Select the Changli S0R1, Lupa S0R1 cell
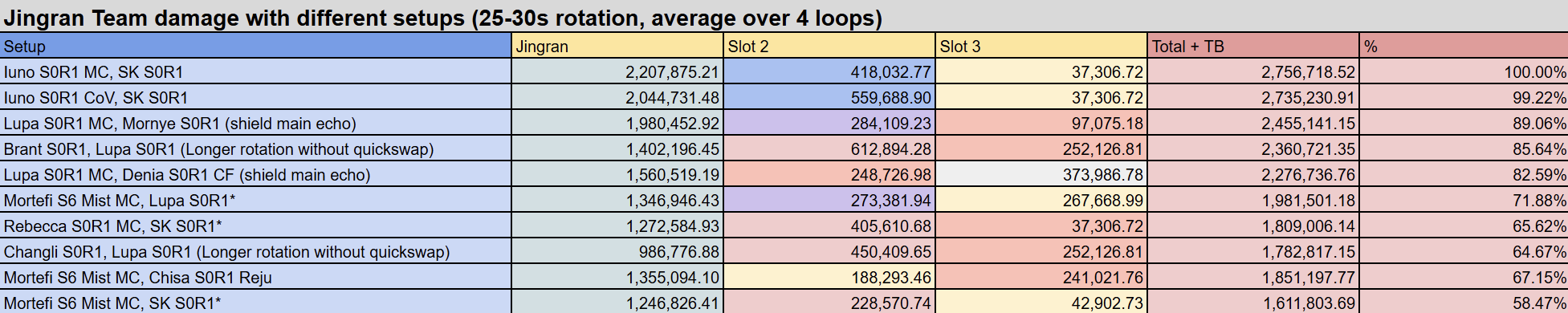The height and width of the screenshot is (313, 1568). tap(255, 251)
